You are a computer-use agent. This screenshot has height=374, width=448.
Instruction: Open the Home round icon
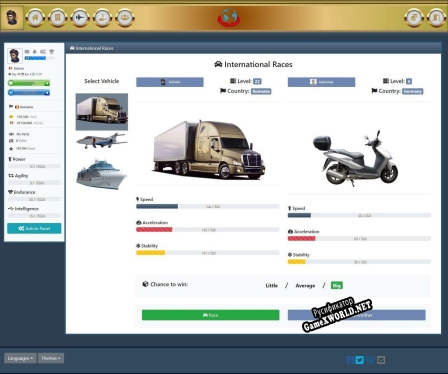(35, 17)
